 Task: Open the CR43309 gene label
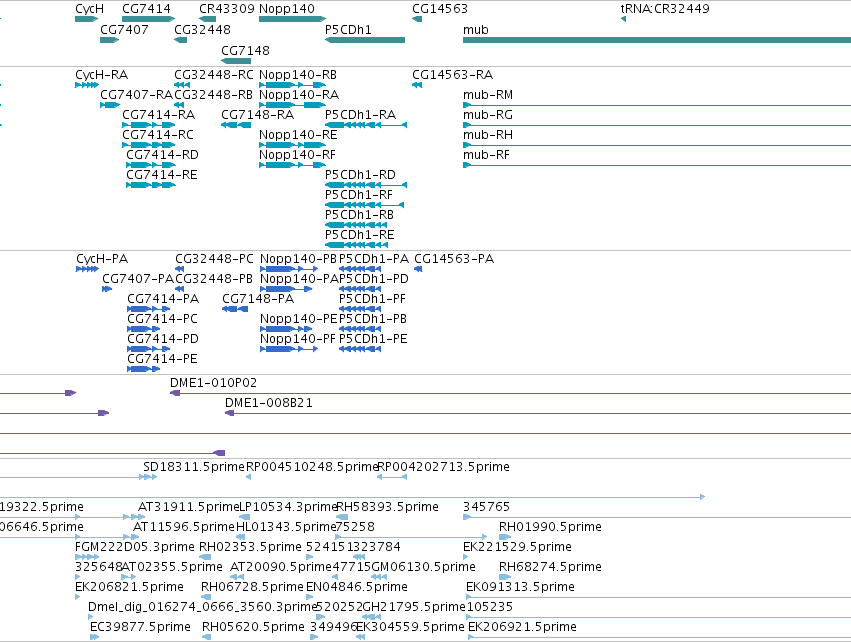click(x=227, y=9)
